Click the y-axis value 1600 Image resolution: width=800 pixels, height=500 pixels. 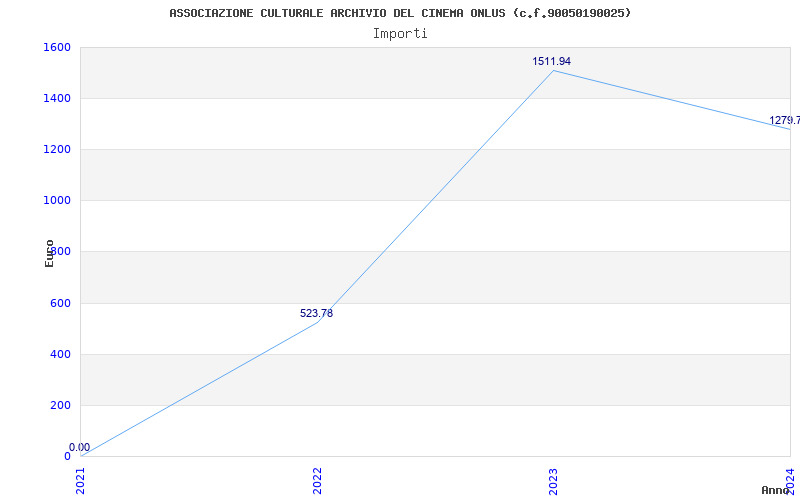click(x=57, y=47)
